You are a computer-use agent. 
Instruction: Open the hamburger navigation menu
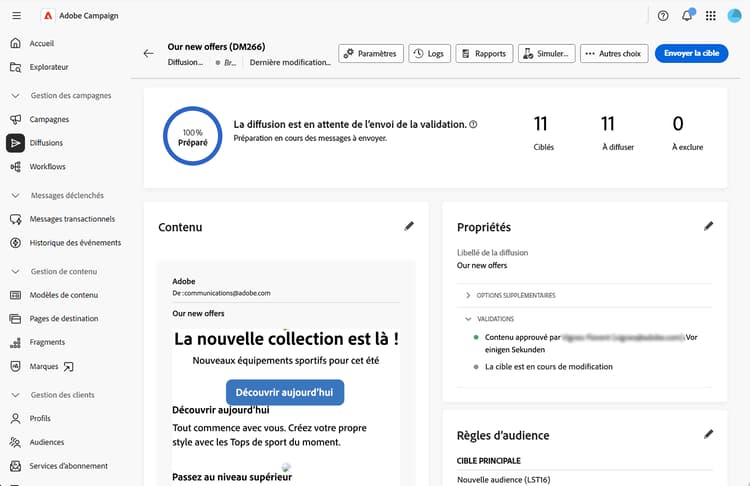point(16,16)
